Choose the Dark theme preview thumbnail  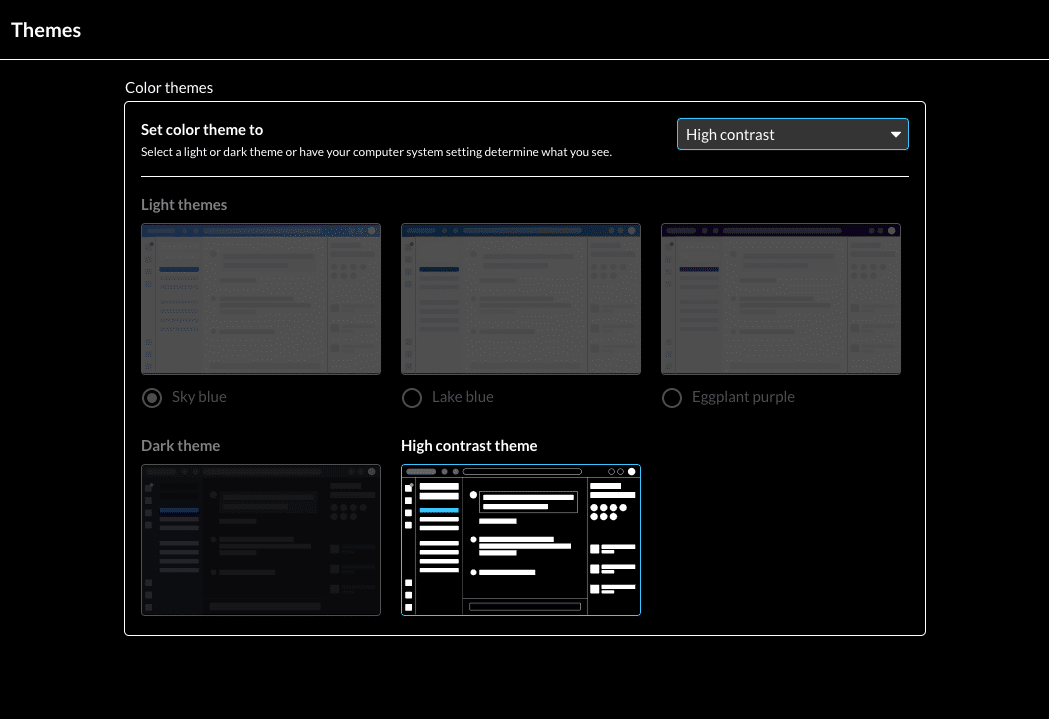click(x=261, y=540)
